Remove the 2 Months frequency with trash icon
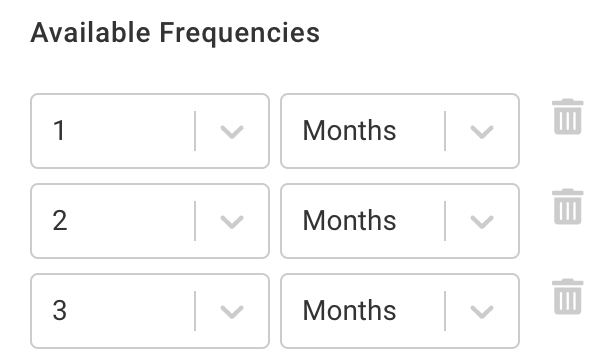The image size is (614, 364). [x=567, y=207]
